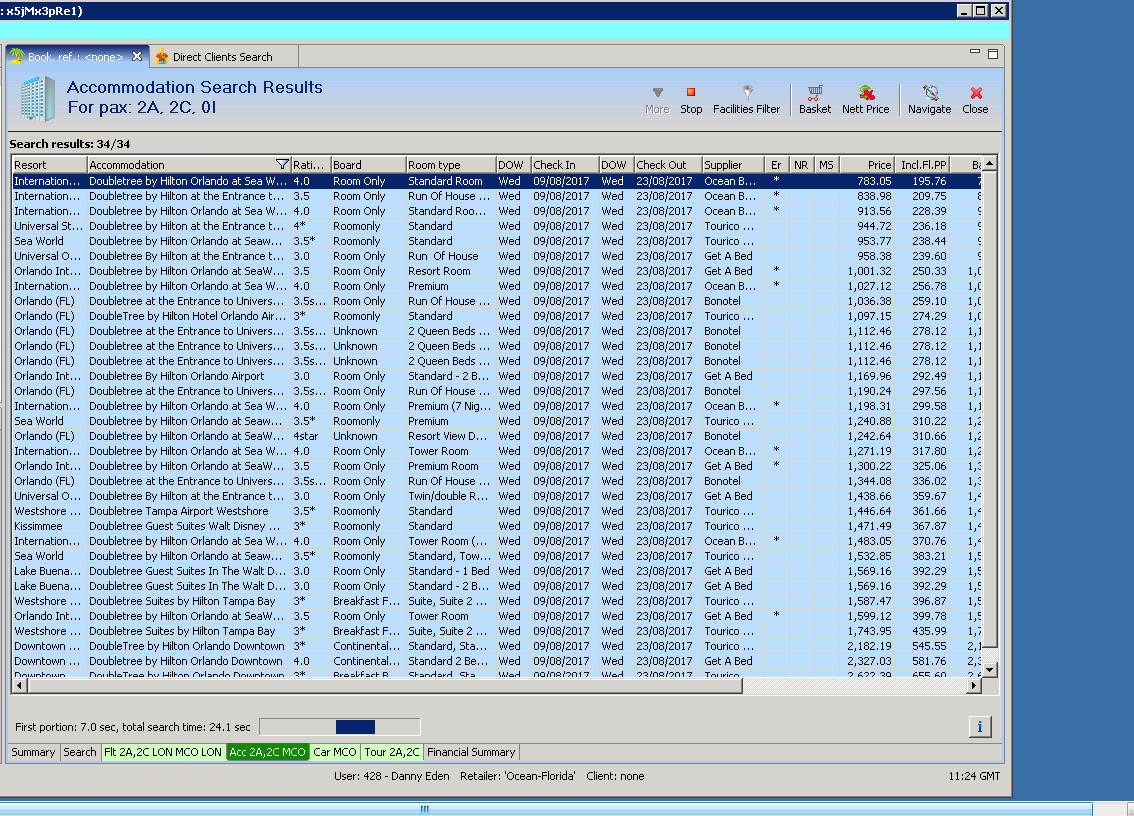This screenshot has height=816, width=1134.
Task: Minimize the results panel view
Action: pos(975,52)
